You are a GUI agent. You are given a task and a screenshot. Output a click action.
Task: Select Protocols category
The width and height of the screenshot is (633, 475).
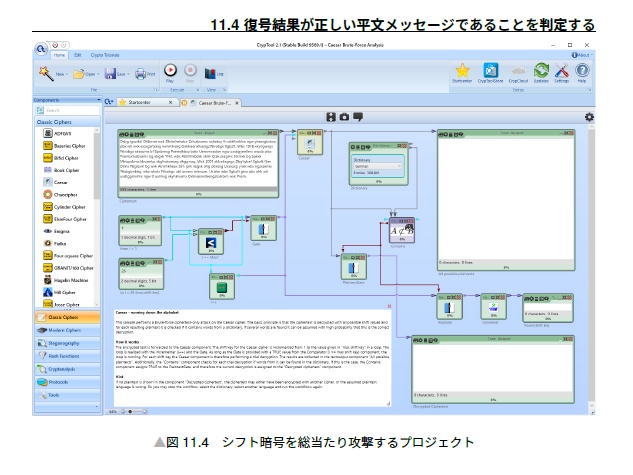[67, 382]
